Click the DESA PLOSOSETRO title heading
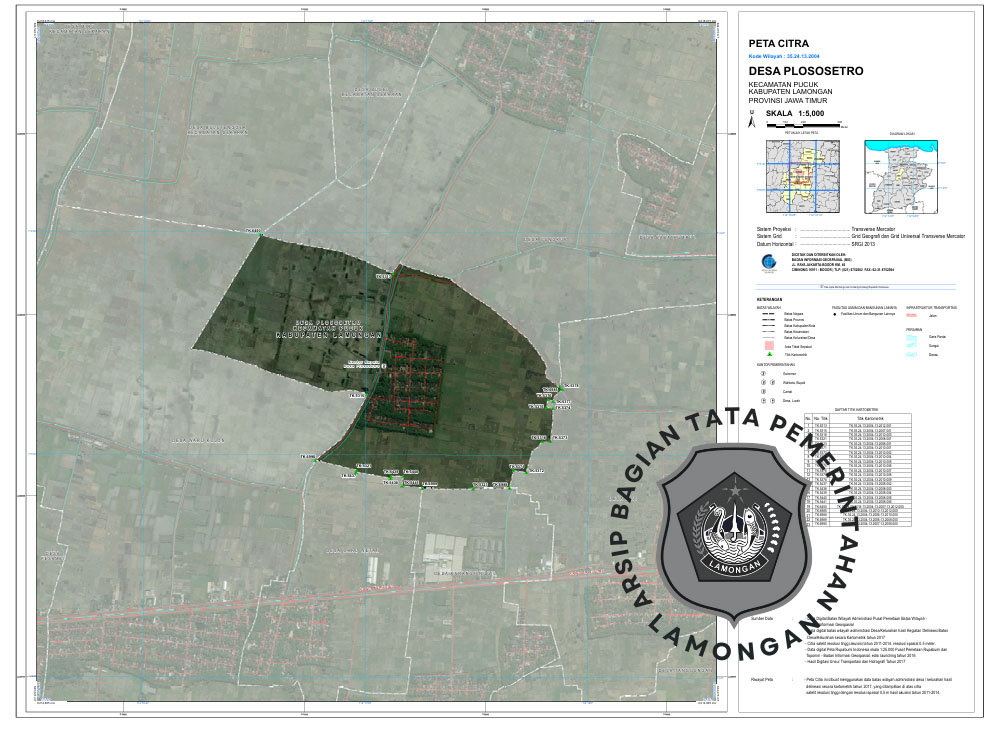The width and height of the screenshot is (998, 729). tap(805, 72)
